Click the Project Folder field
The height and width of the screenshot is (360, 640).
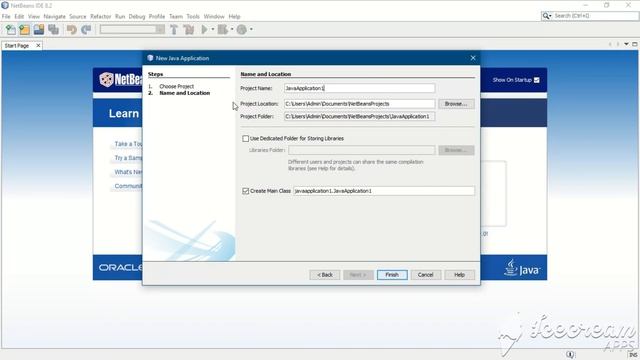(360, 116)
